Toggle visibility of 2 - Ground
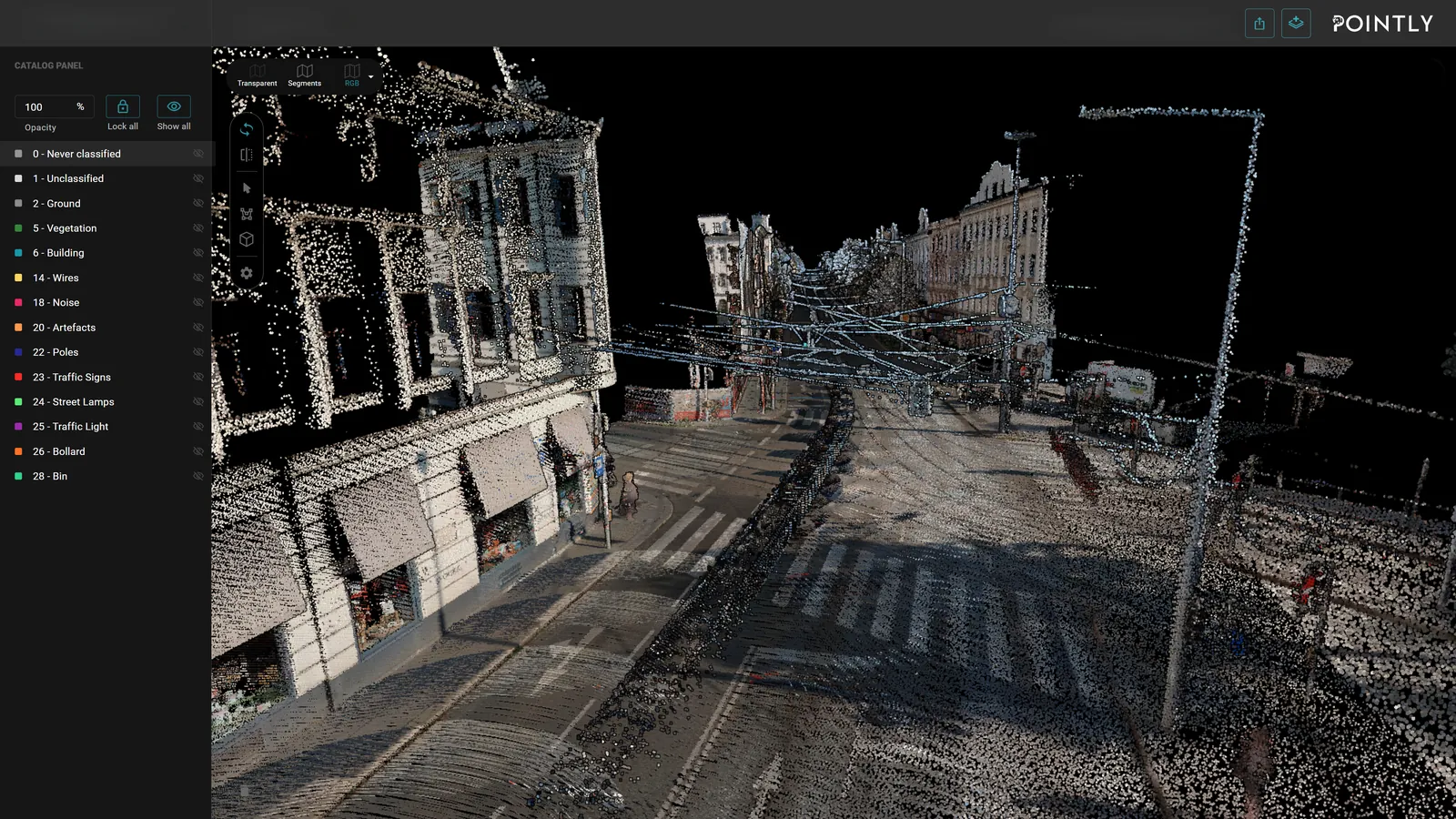 tap(198, 204)
